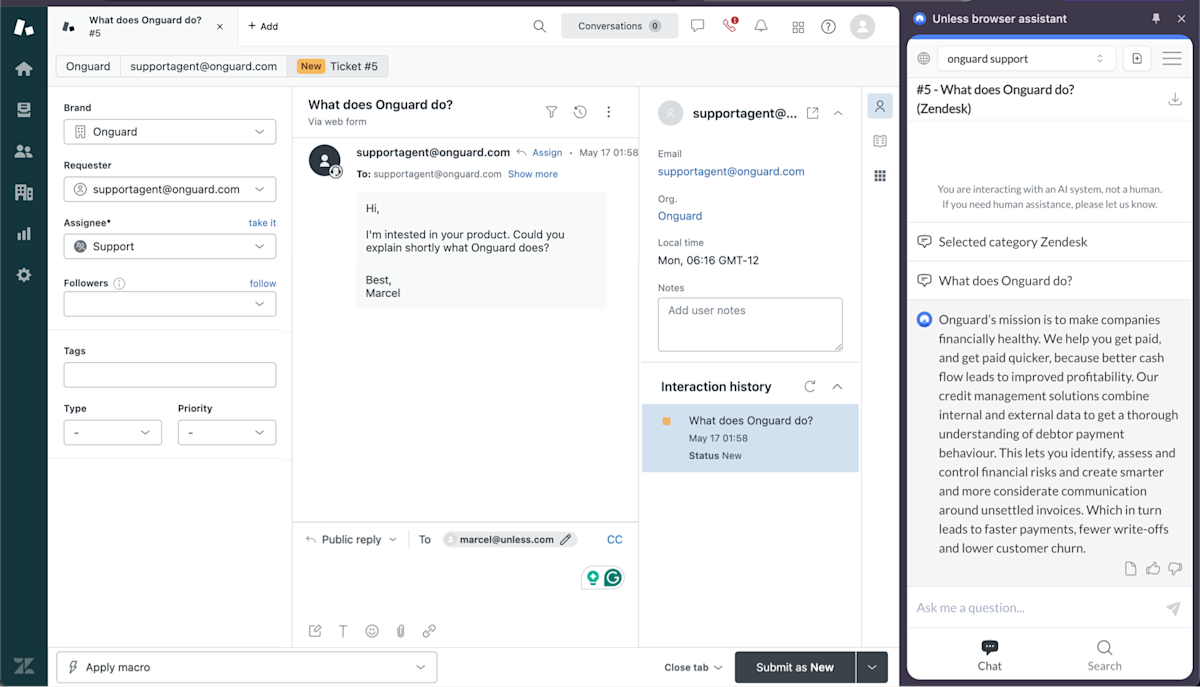Screen dimensions: 1200x687
Task: Open the Close tab dropdown
Action: [x=693, y=667]
